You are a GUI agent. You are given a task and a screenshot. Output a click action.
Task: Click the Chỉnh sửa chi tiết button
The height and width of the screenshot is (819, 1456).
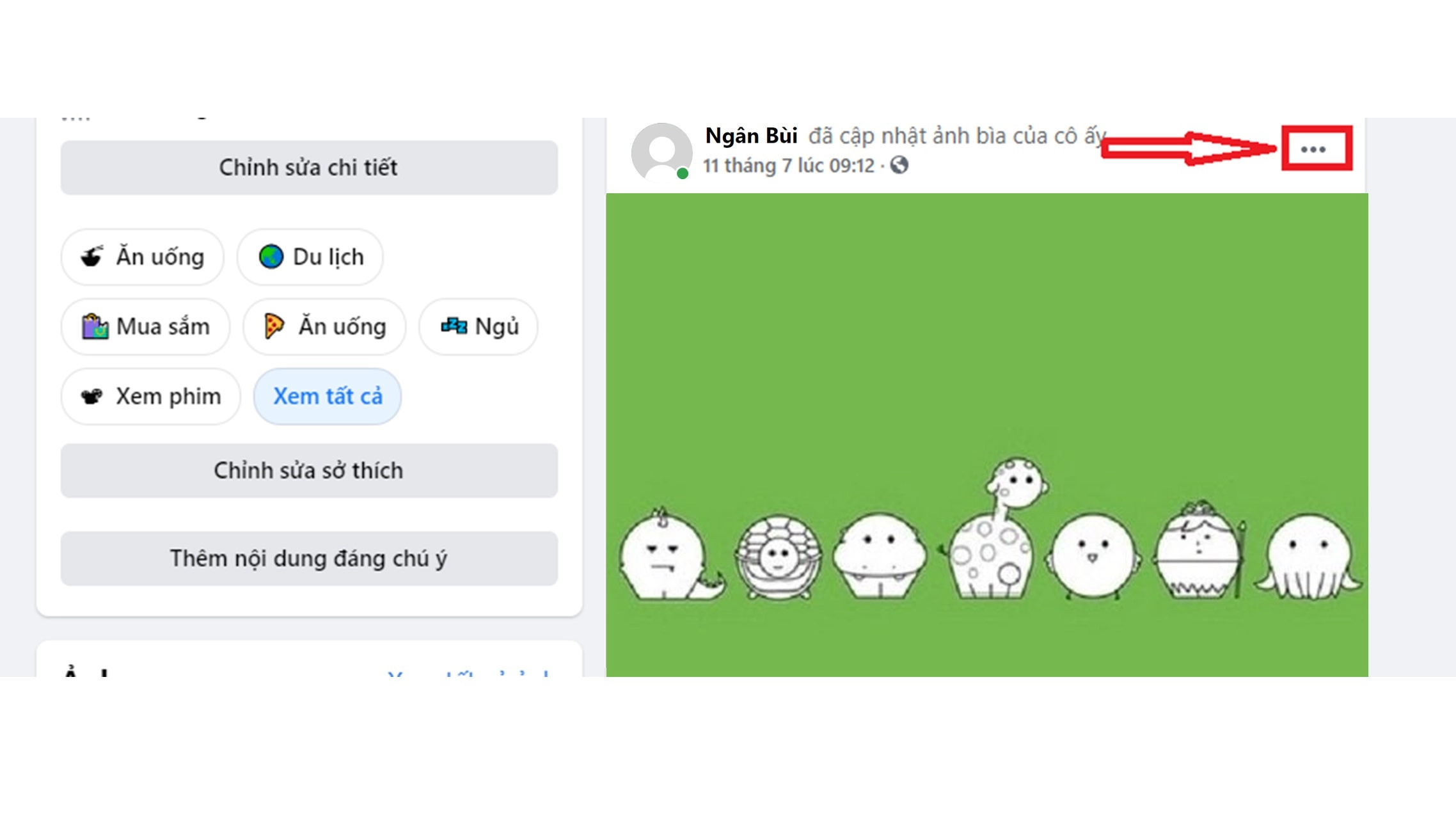pyautogui.click(x=309, y=168)
